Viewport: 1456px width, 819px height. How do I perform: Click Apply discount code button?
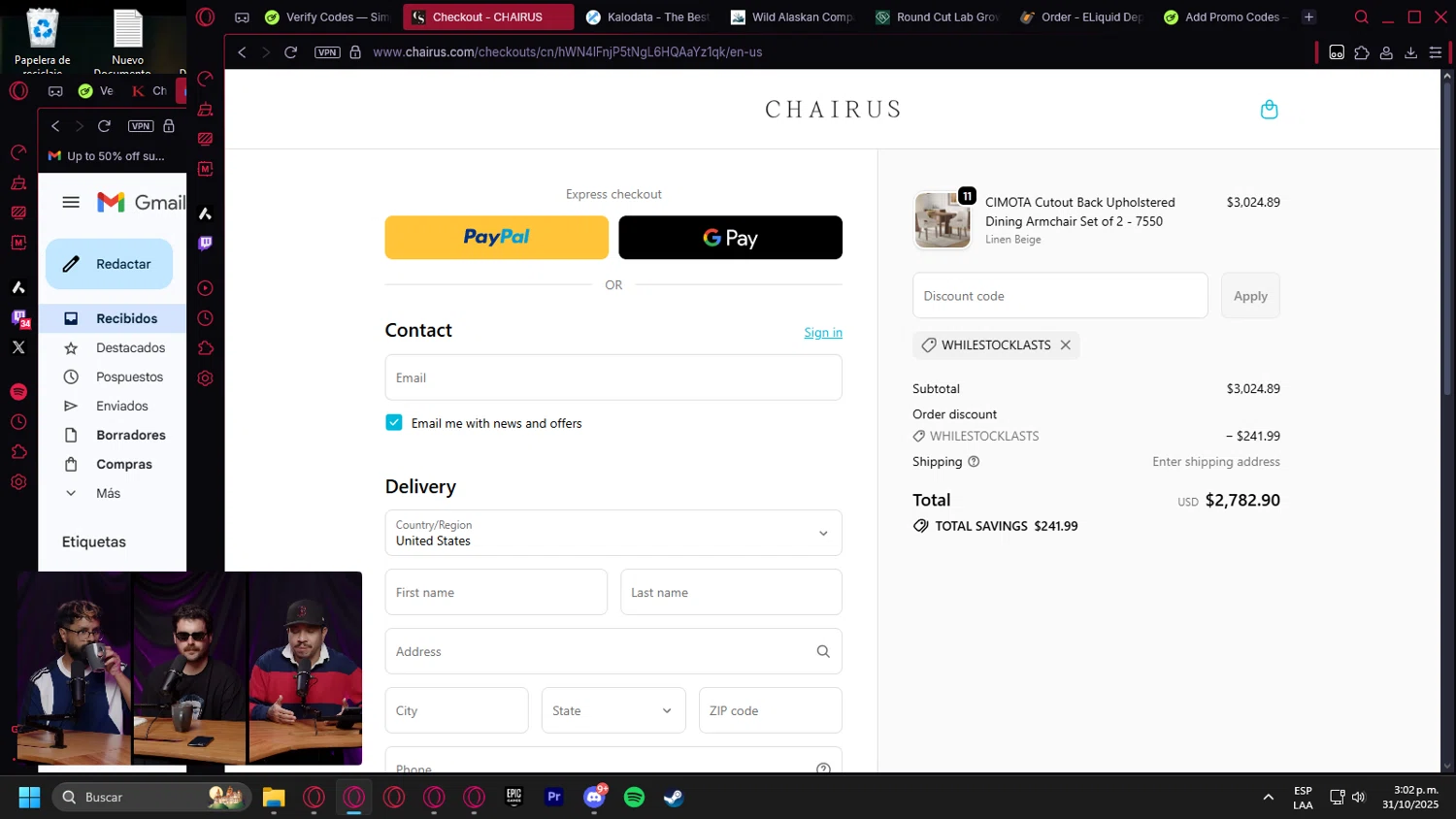(x=1250, y=296)
